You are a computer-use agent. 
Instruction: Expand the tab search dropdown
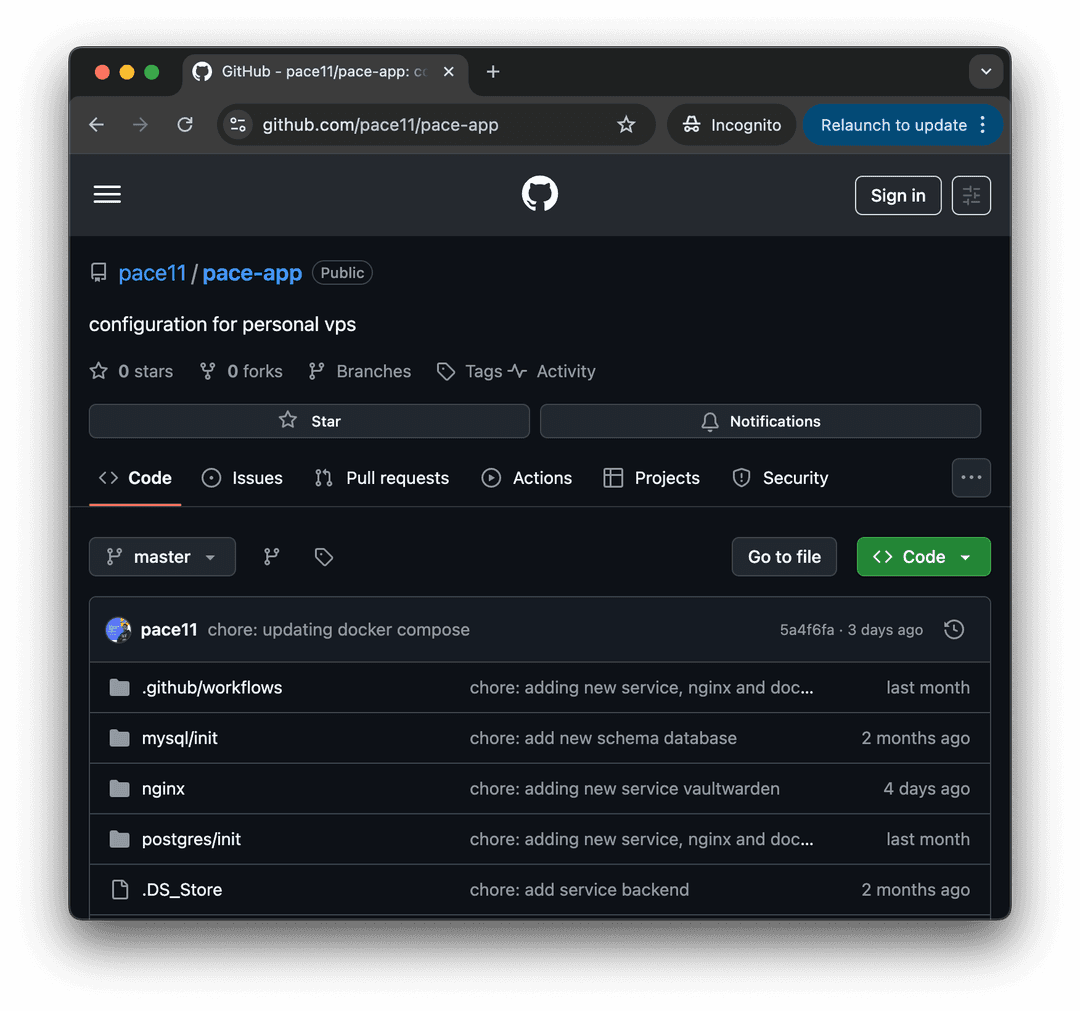pos(986,72)
